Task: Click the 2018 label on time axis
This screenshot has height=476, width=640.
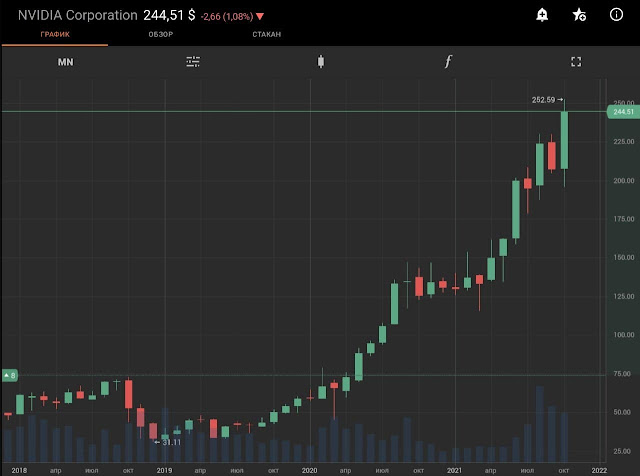Action: point(19,470)
